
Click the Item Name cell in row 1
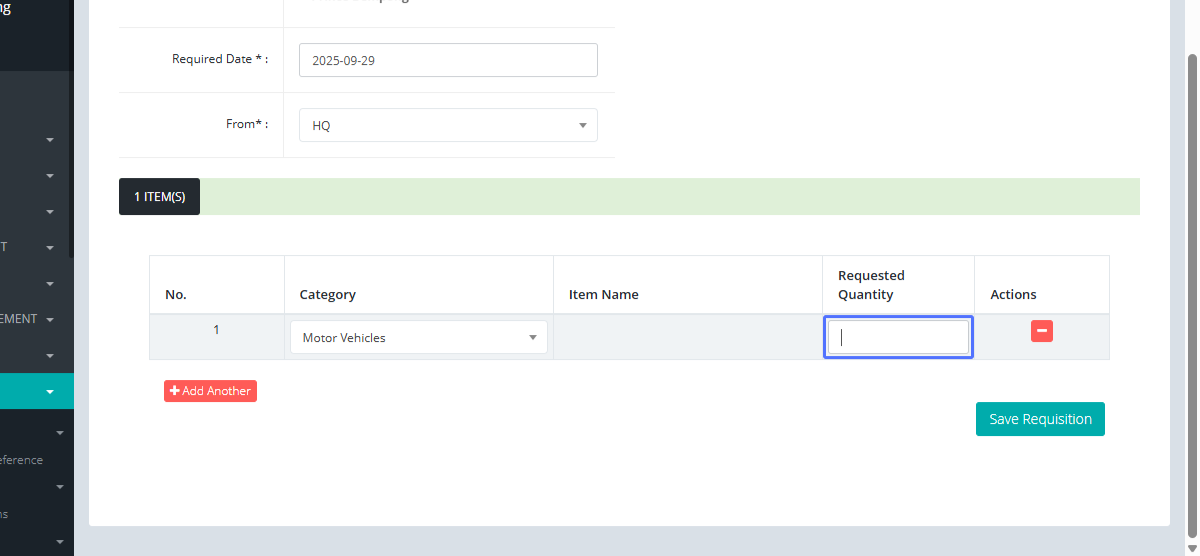coord(688,338)
